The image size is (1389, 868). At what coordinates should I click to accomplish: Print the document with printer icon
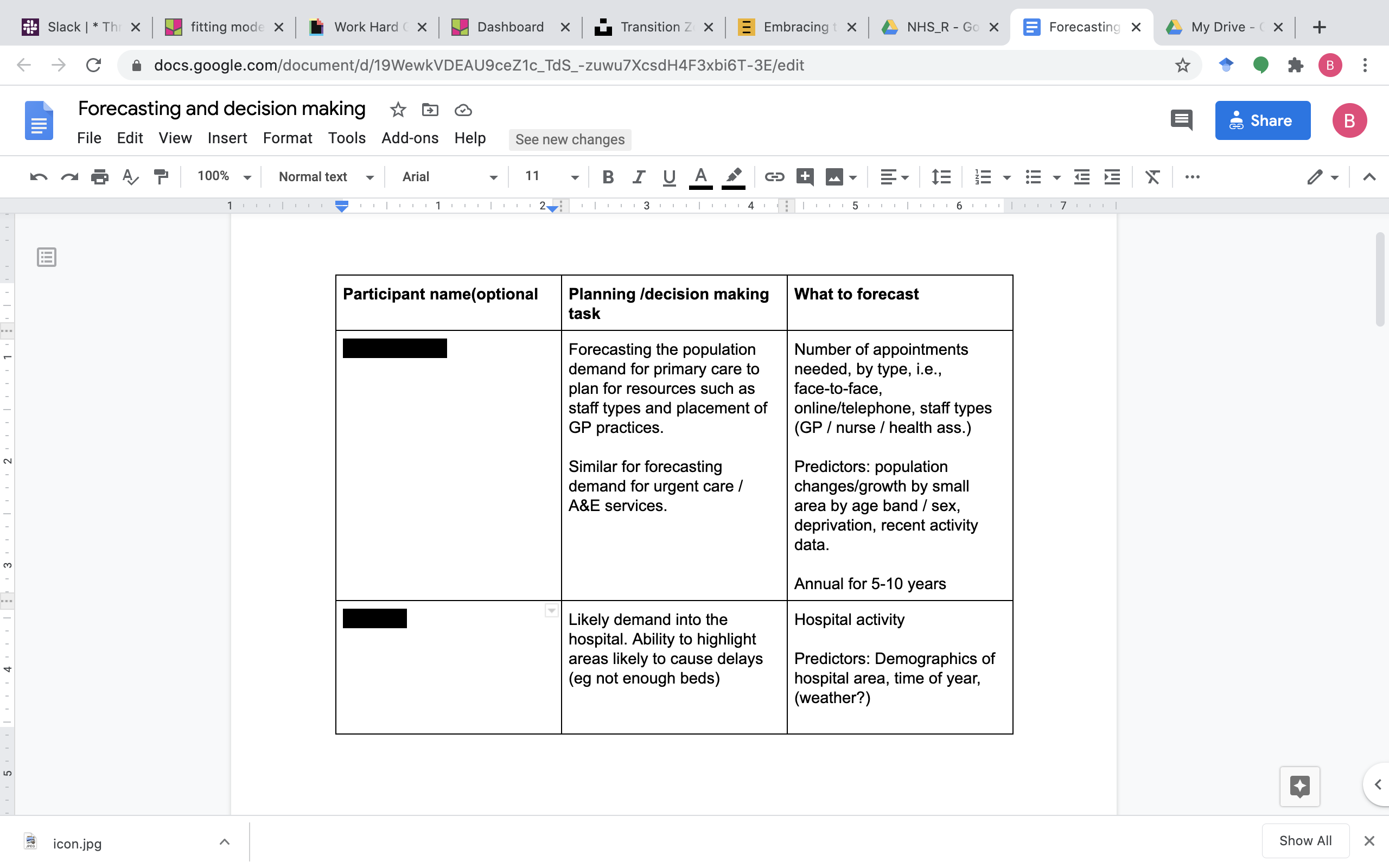(100, 177)
